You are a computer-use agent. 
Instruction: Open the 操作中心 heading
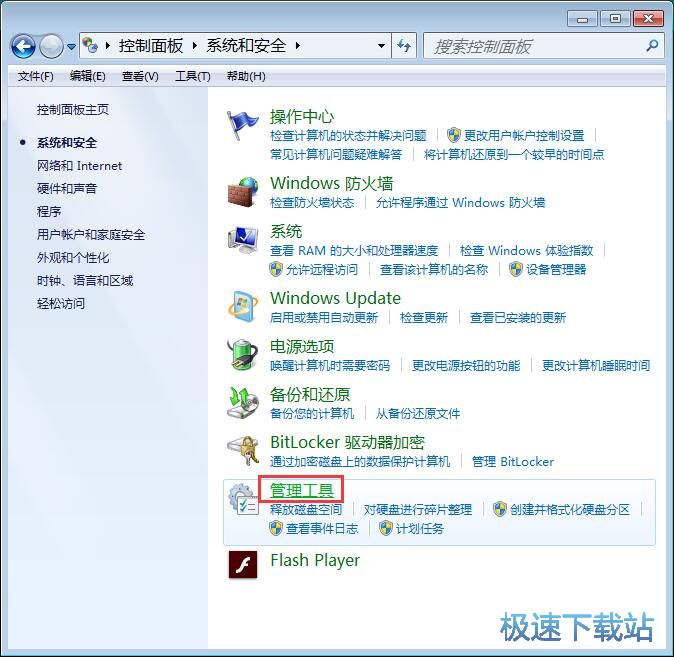coord(302,117)
